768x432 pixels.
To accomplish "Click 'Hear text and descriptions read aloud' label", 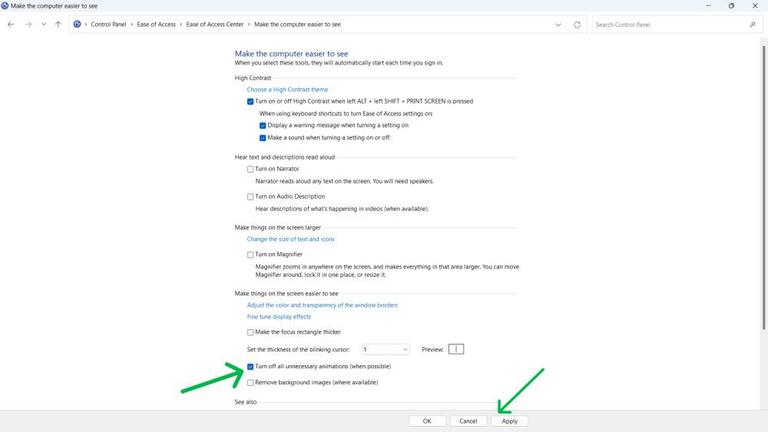I will point(285,157).
